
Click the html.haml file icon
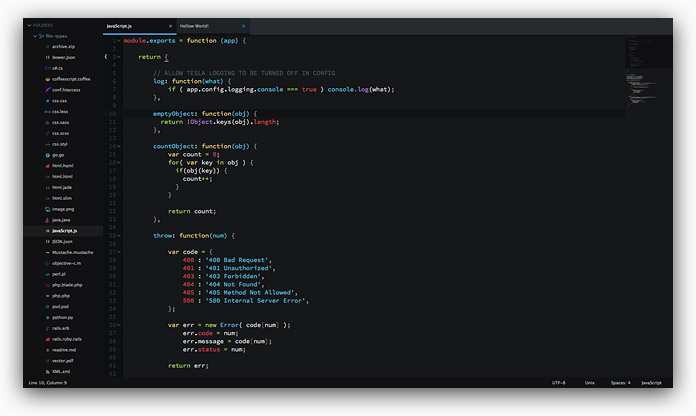pos(47,166)
